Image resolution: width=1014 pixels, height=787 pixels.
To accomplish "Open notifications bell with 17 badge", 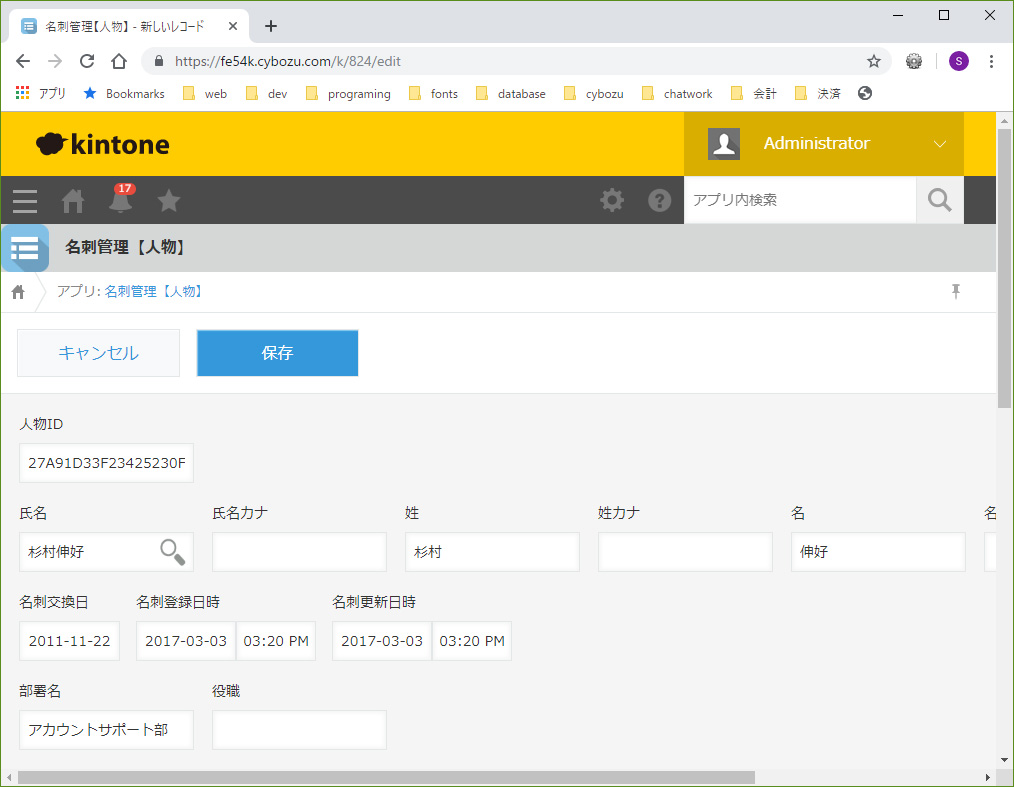I will [121, 199].
